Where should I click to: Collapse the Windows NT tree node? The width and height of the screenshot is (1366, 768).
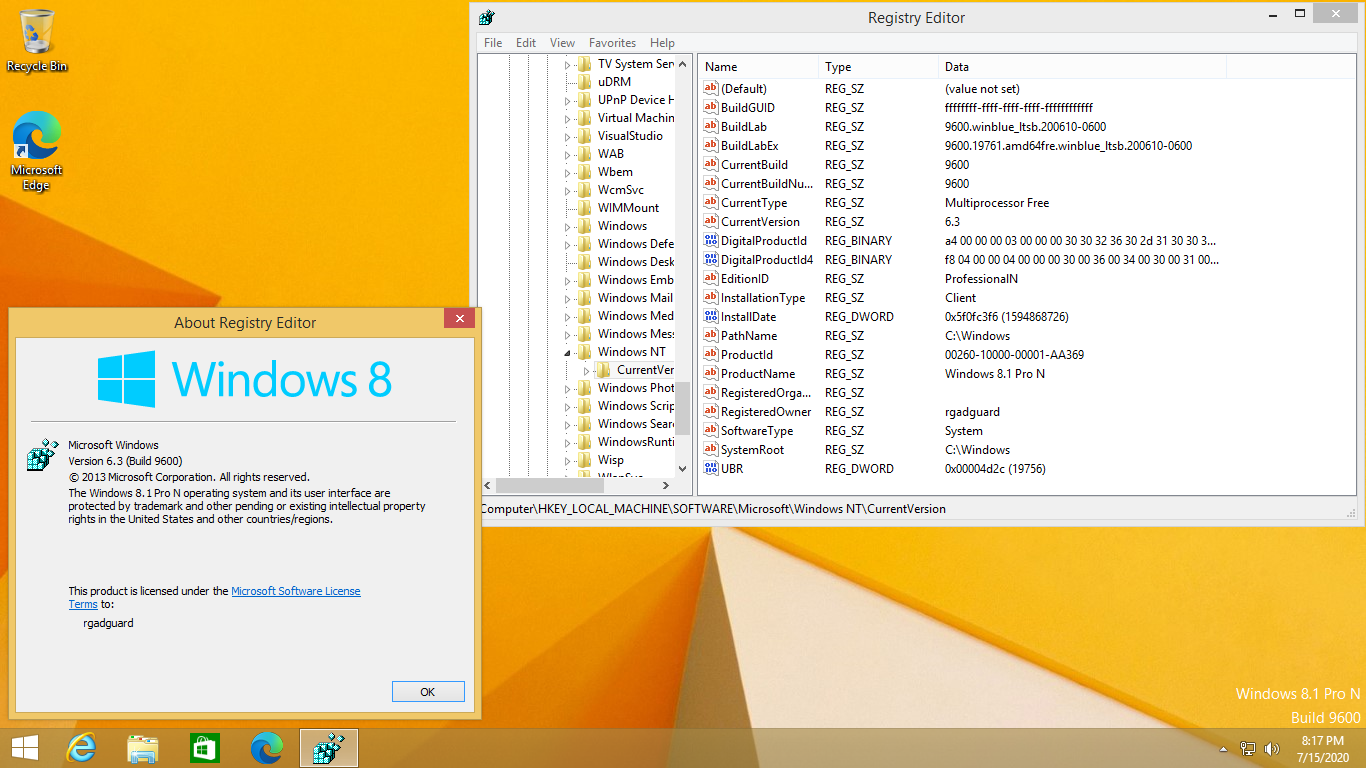click(568, 353)
